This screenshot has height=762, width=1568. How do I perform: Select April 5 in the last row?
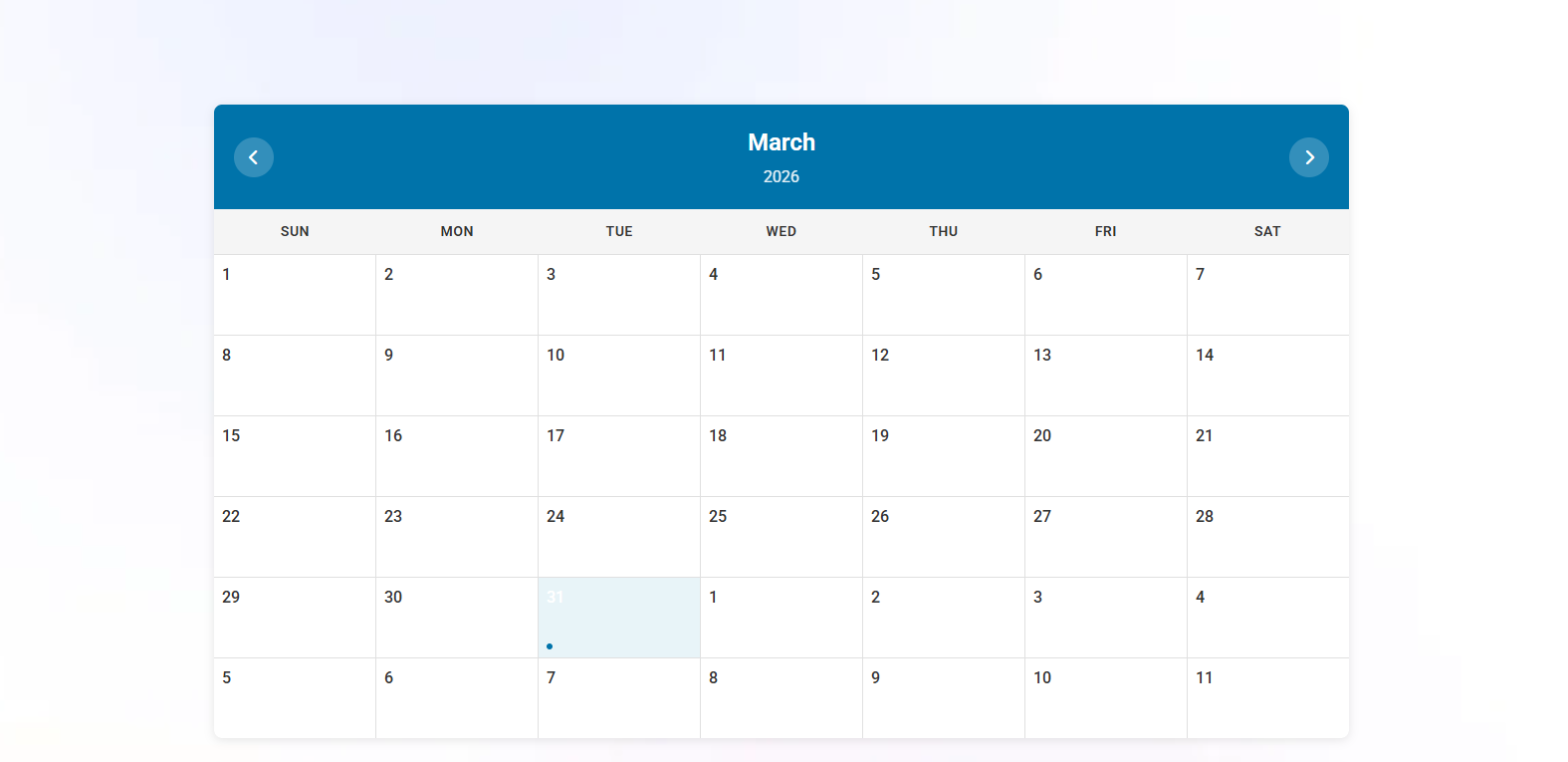[x=295, y=698]
